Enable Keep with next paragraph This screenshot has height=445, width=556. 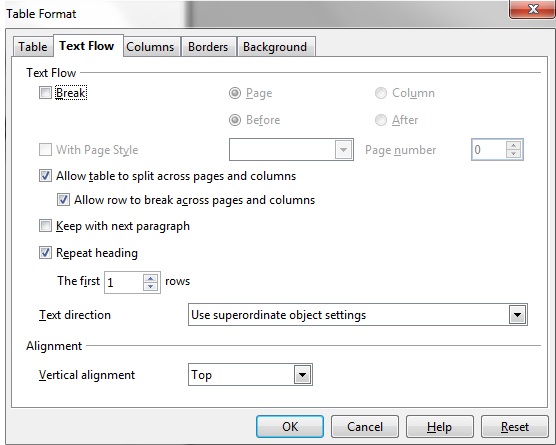point(45,226)
